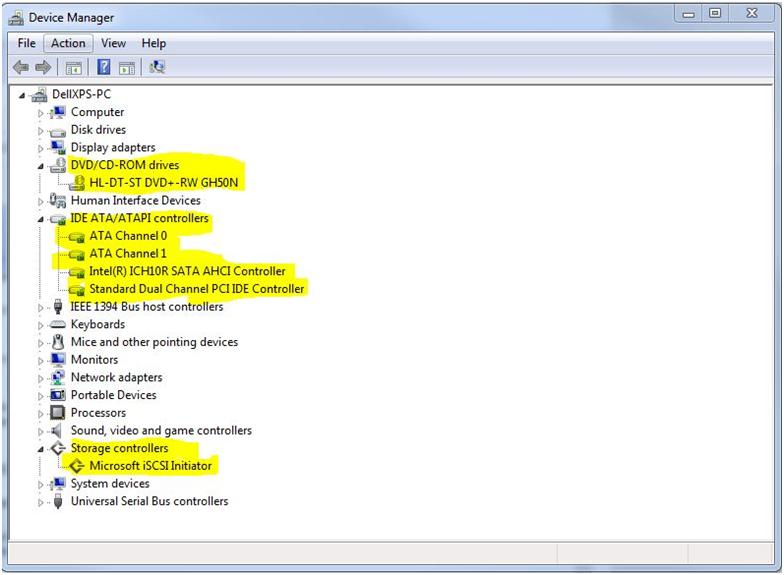Click the Back arrow toolbar icon
Image resolution: width=784 pixels, height=575 pixels.
tap(21, 68)
